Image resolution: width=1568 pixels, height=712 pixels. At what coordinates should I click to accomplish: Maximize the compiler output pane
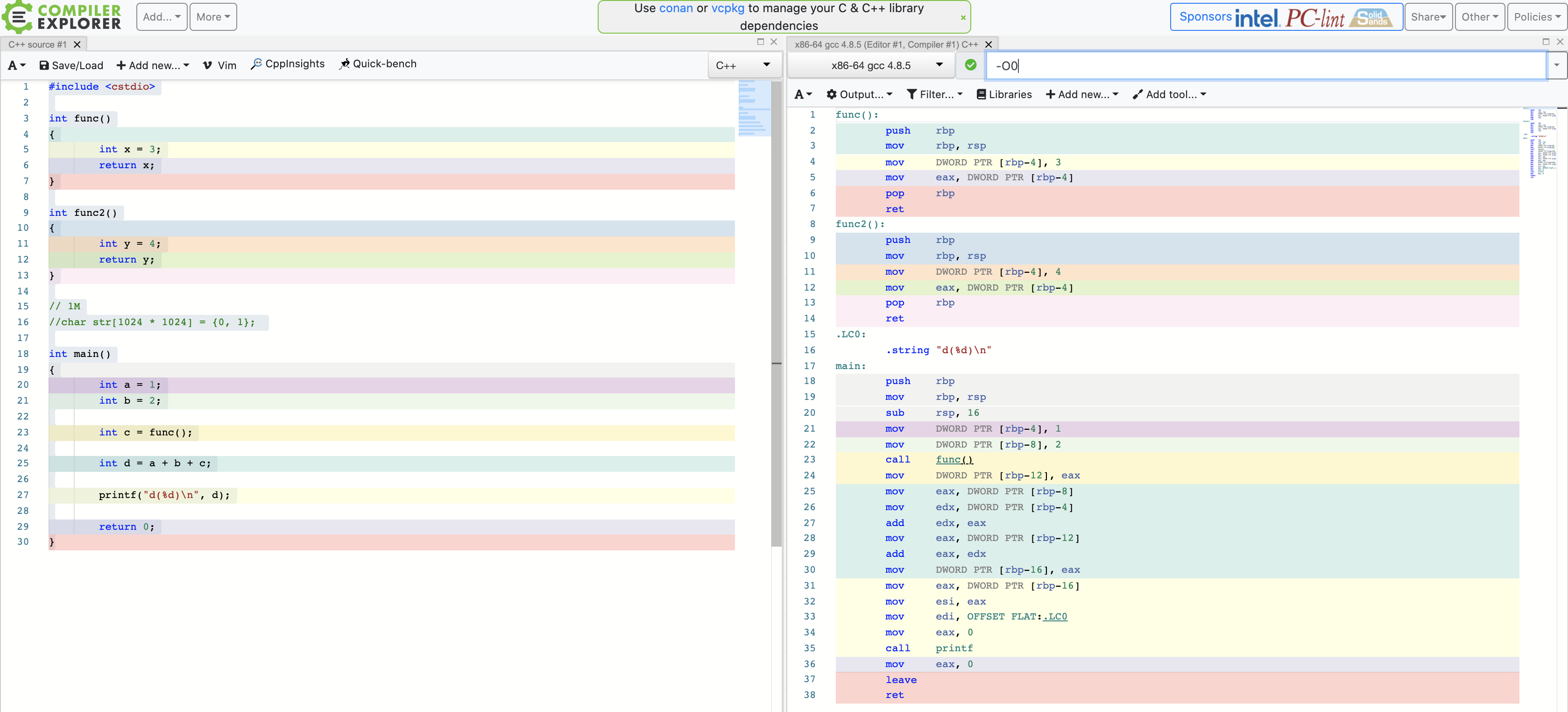pyautogui.click(x=1546, y=42)
